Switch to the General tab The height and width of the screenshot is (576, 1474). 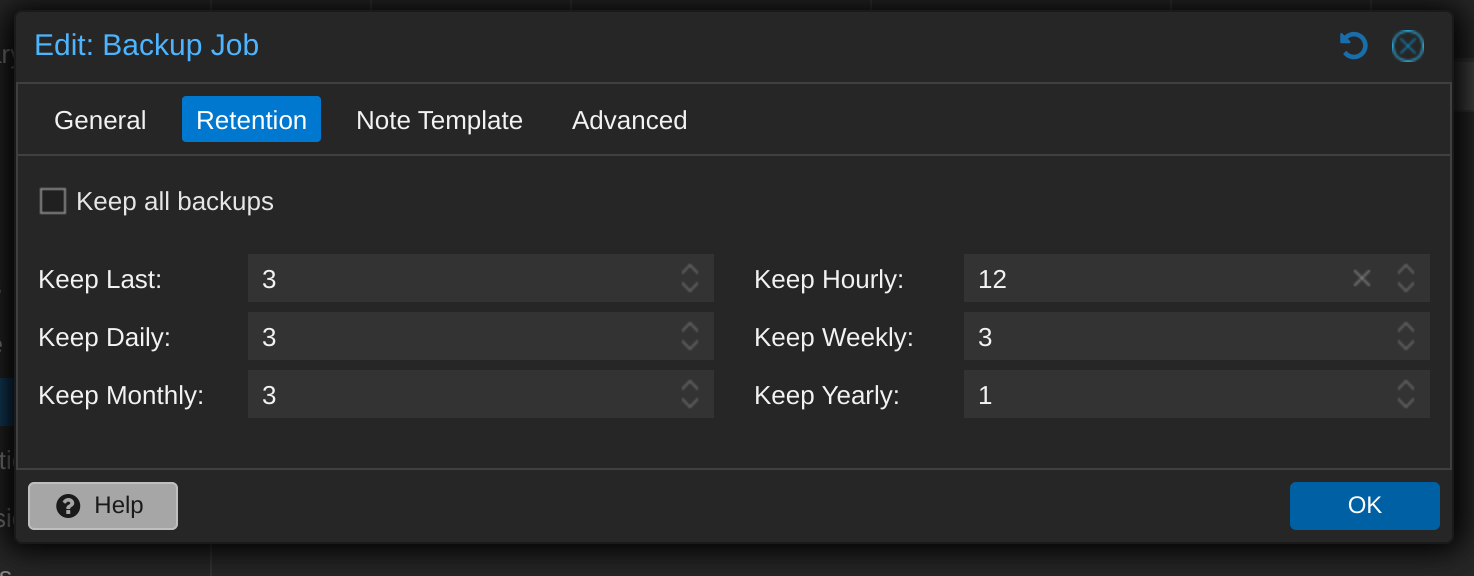[x=100, y=120]
